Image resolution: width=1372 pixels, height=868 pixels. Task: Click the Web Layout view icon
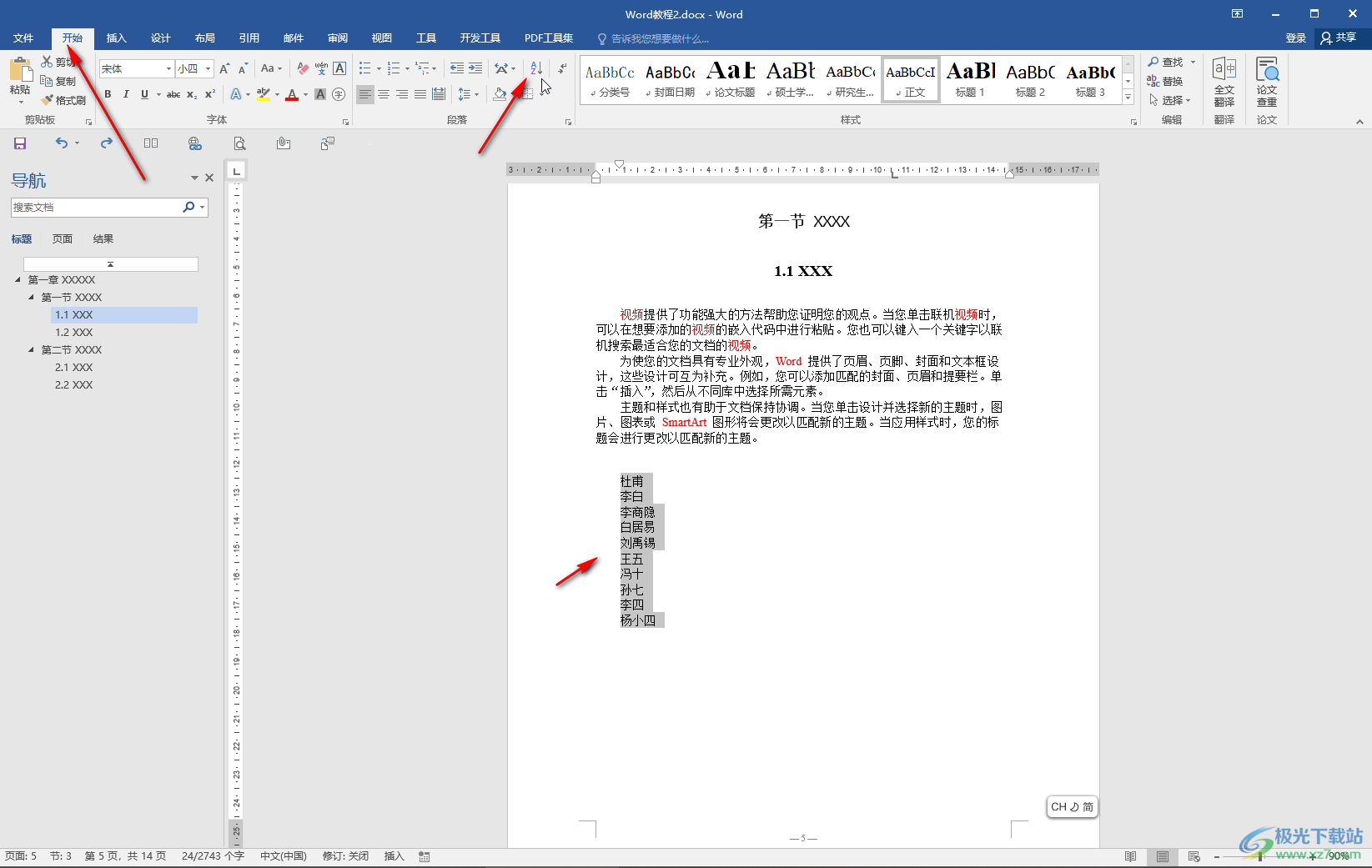[1194, 856]
